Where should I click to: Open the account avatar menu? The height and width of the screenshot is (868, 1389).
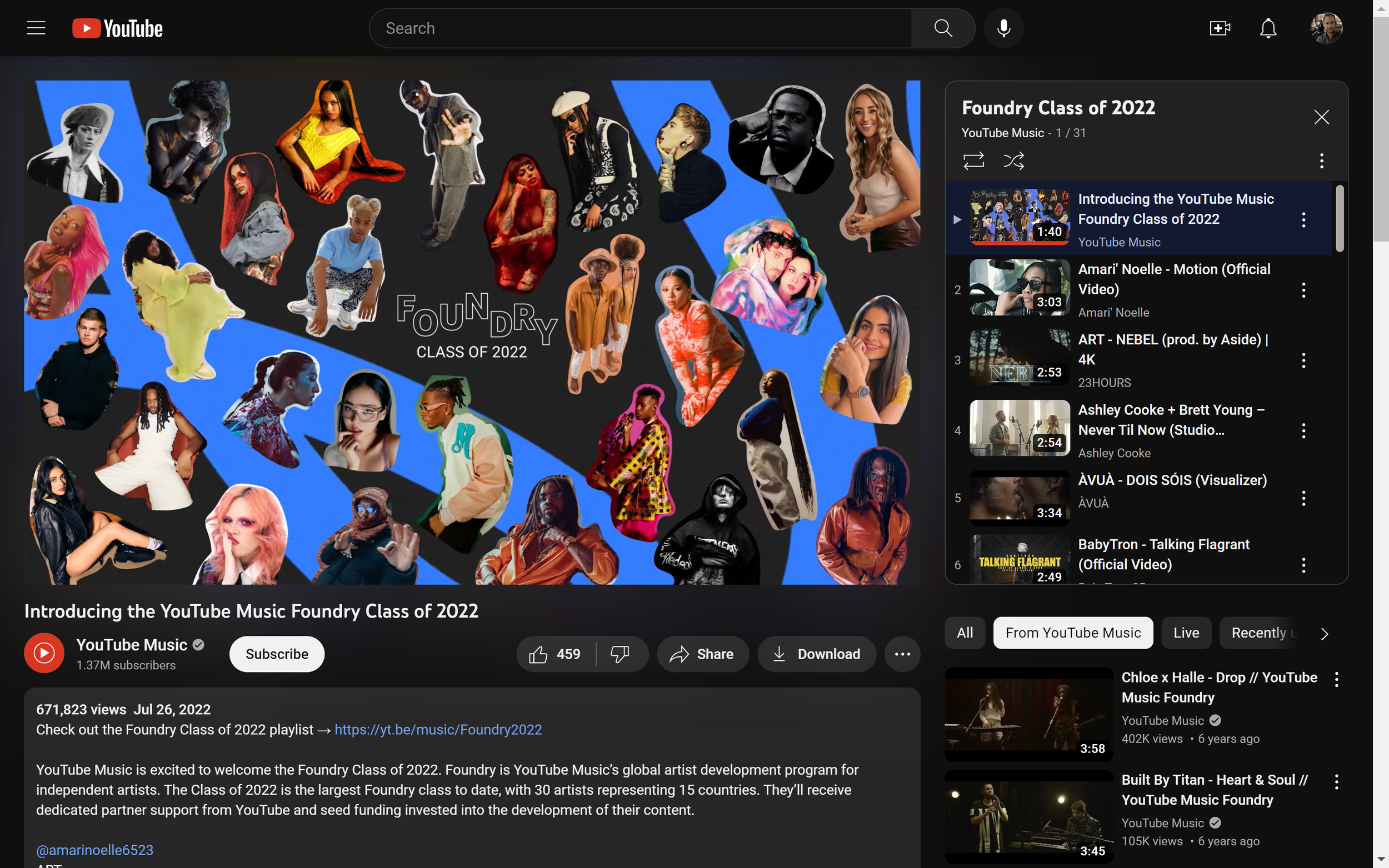click(x=1326, y=28)
